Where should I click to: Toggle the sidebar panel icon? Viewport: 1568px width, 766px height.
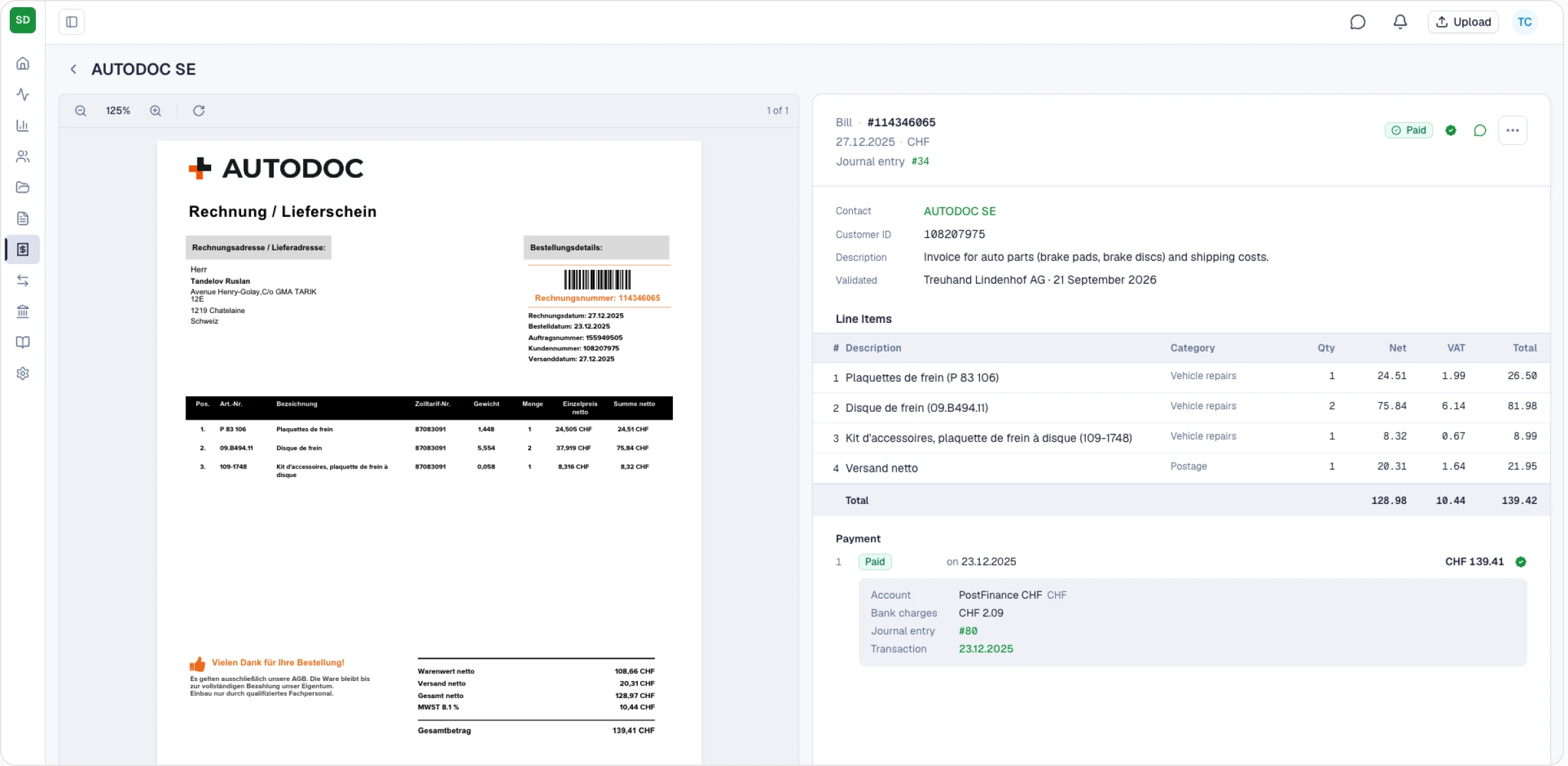click(x=72, y=22)
